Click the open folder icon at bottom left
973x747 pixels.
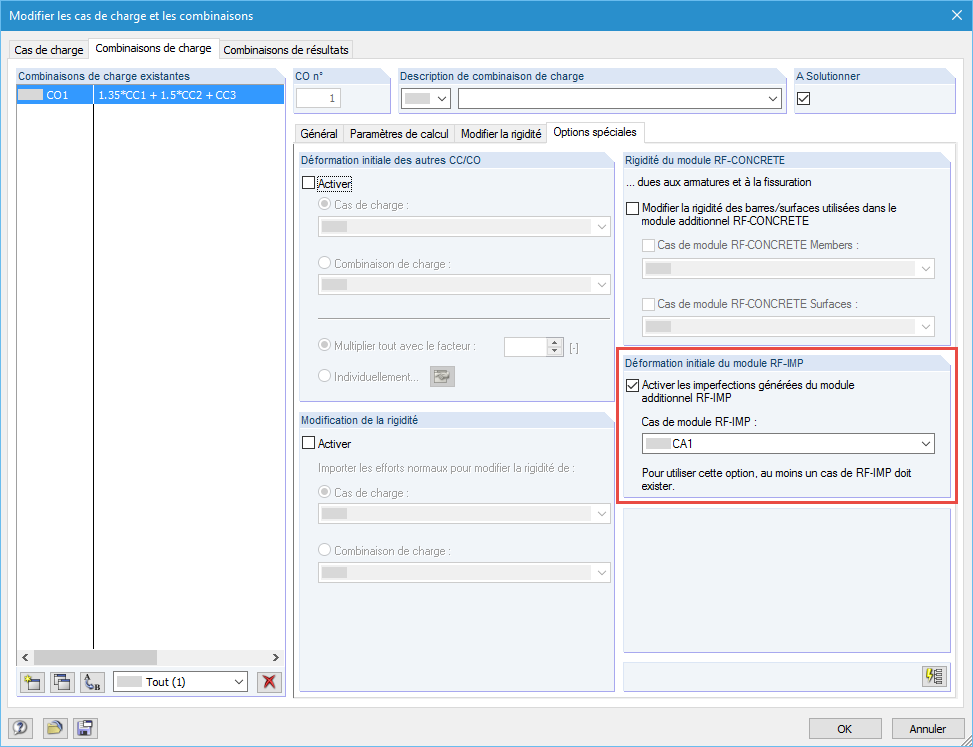pyautogui.click(x=55, y=728)
